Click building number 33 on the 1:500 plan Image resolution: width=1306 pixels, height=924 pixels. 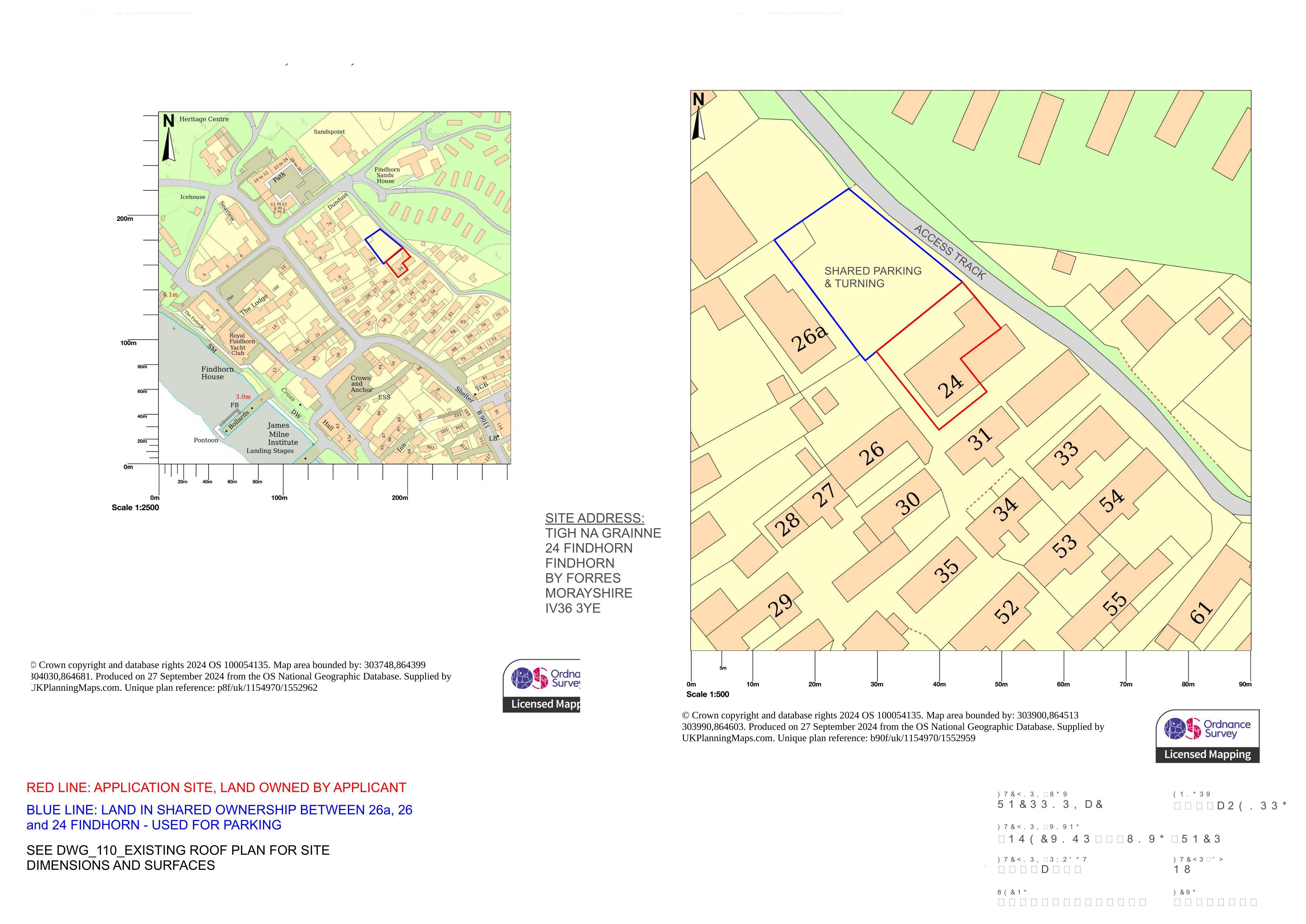coord(1066,453)
